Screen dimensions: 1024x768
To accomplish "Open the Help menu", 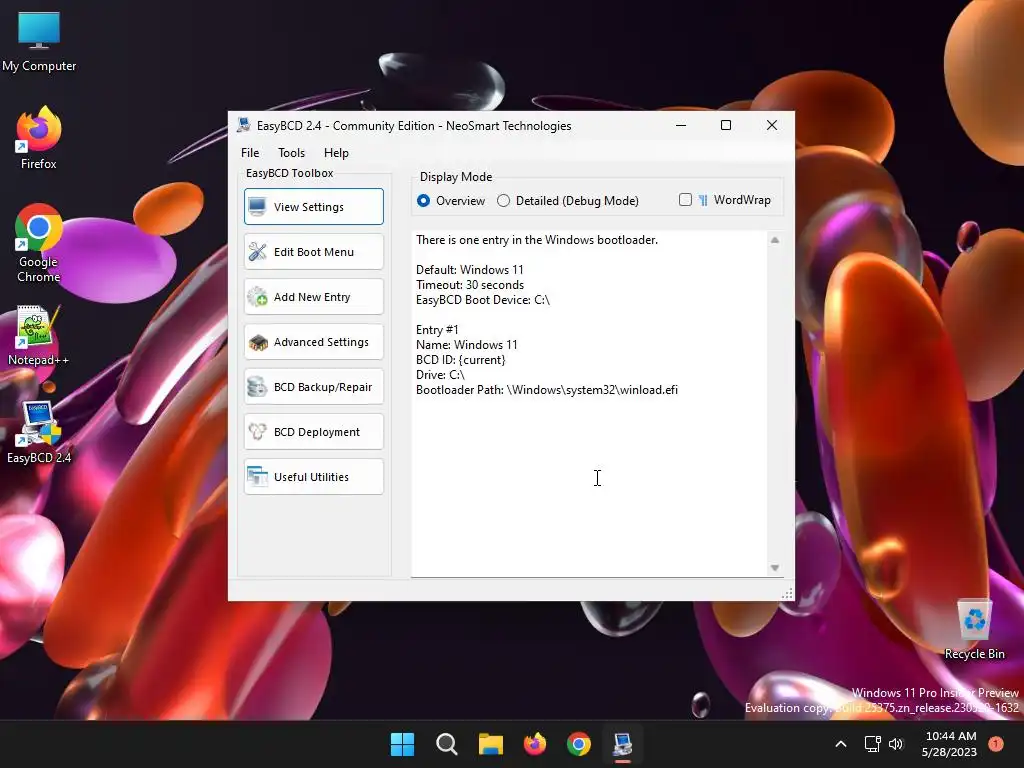I will pyautogui.click(x=336, y=153).
